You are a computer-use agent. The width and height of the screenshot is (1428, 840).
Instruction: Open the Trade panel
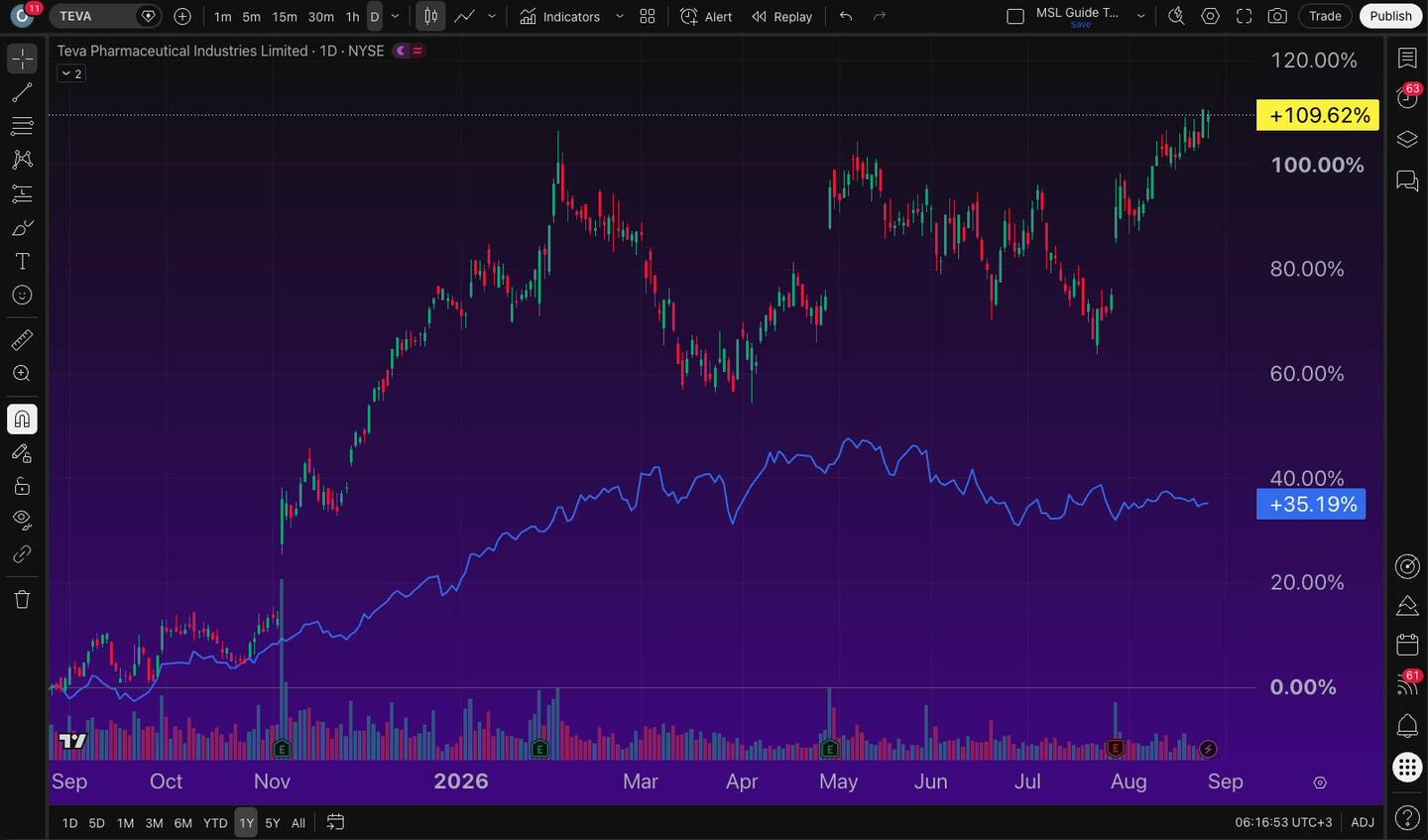[1325, 16]
